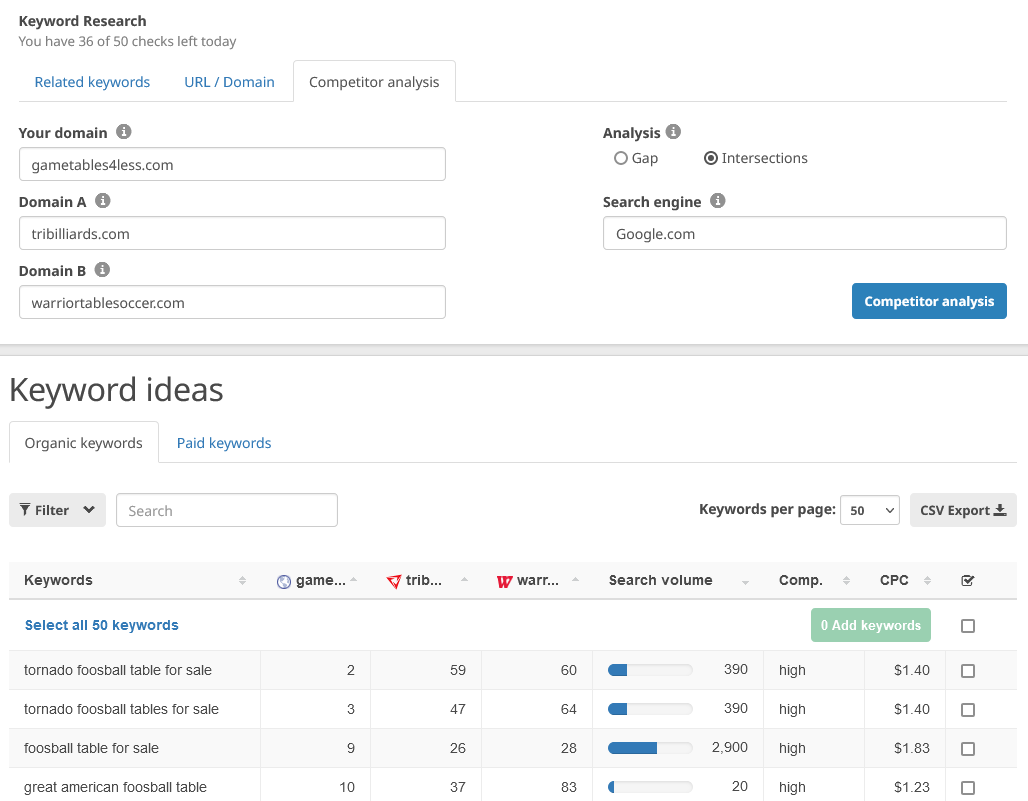Click volume bar for foosball table for sale

650,748
